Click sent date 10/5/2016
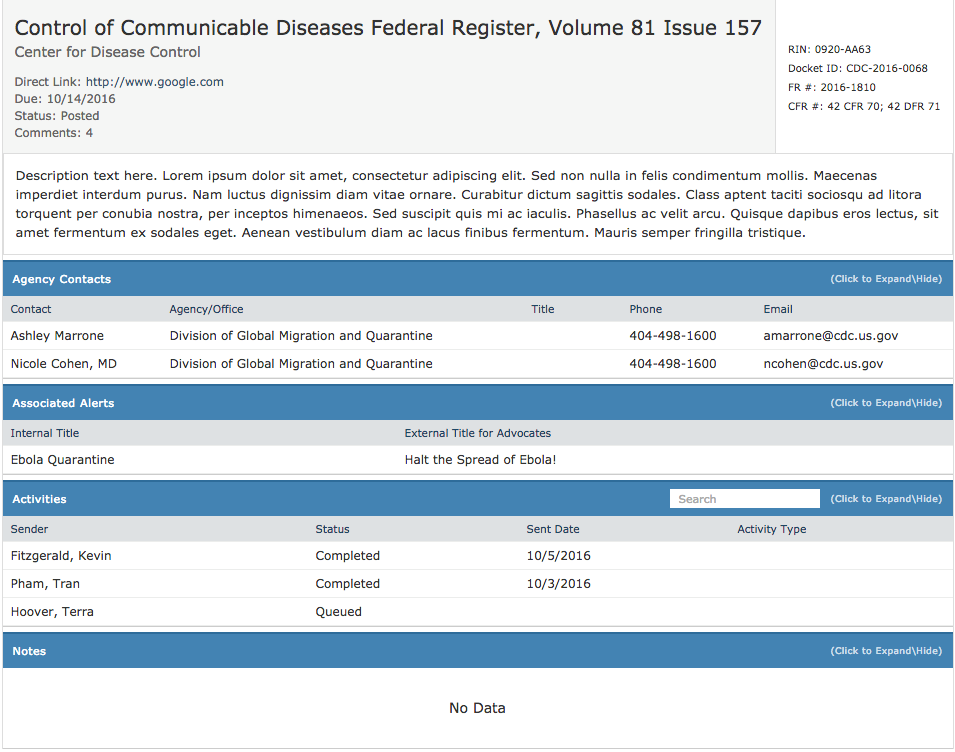The height and width of the screenshot is (752, 955). (x=559, y=556)
